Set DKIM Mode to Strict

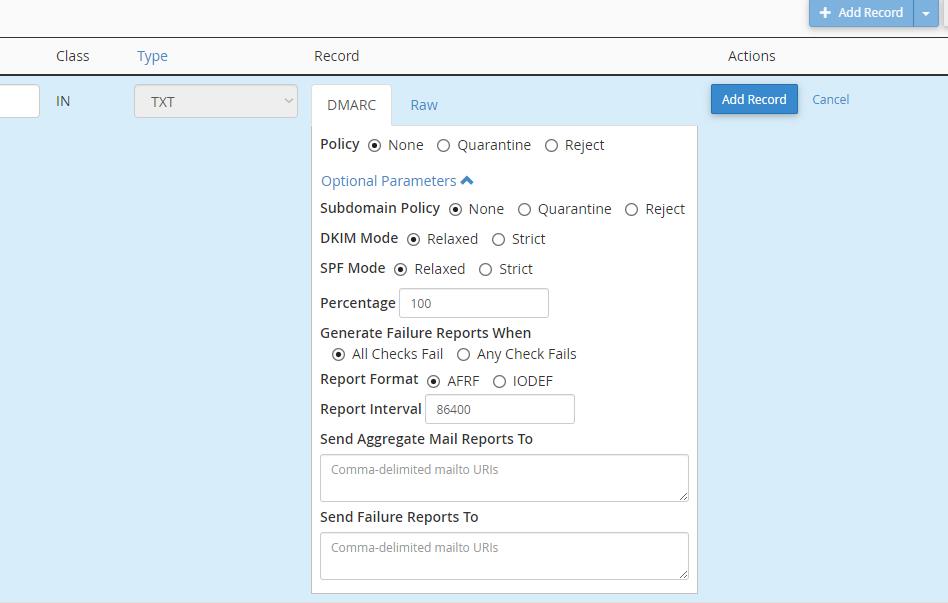click(x=498, y=240)
